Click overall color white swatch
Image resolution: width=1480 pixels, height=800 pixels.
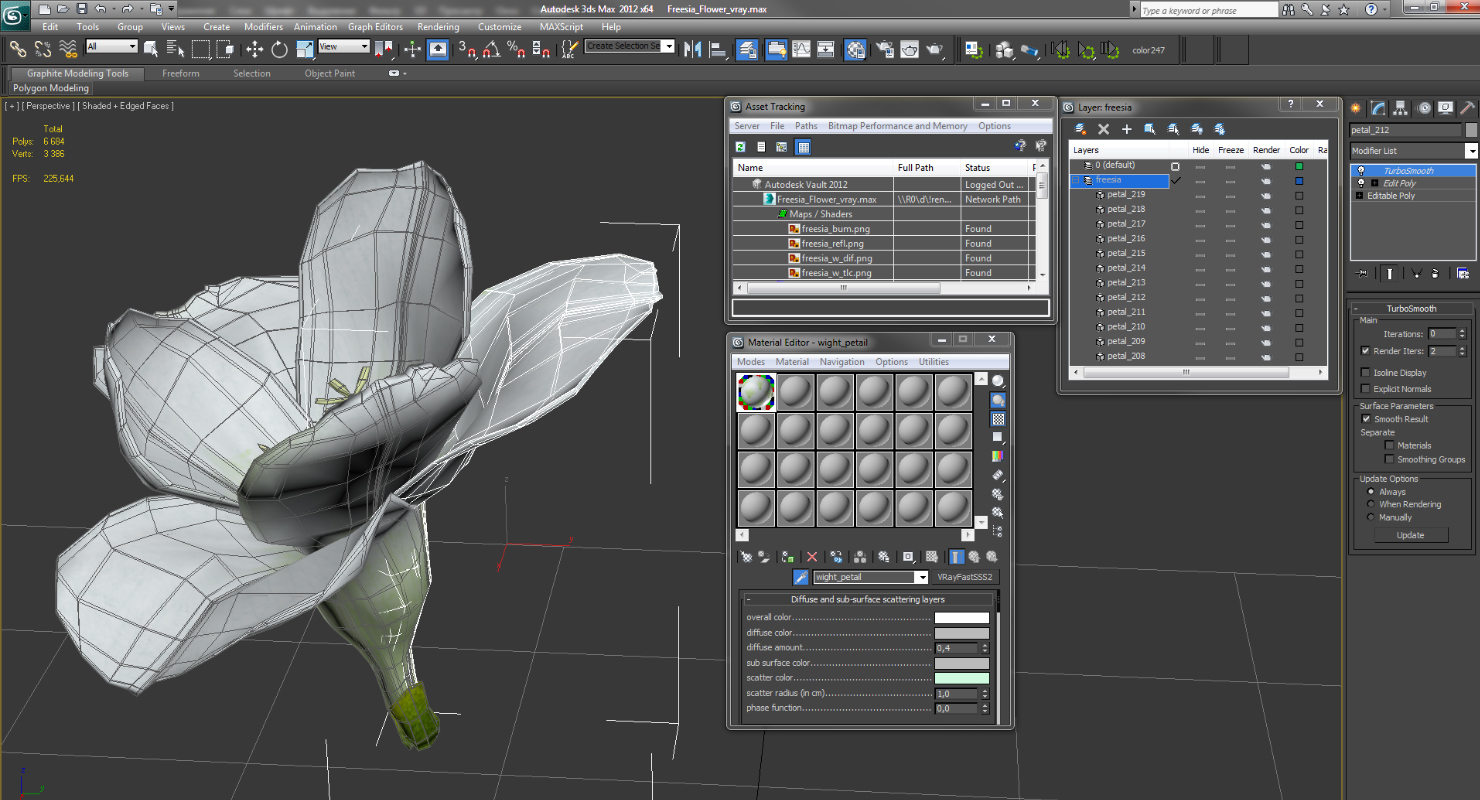[962, 618]
